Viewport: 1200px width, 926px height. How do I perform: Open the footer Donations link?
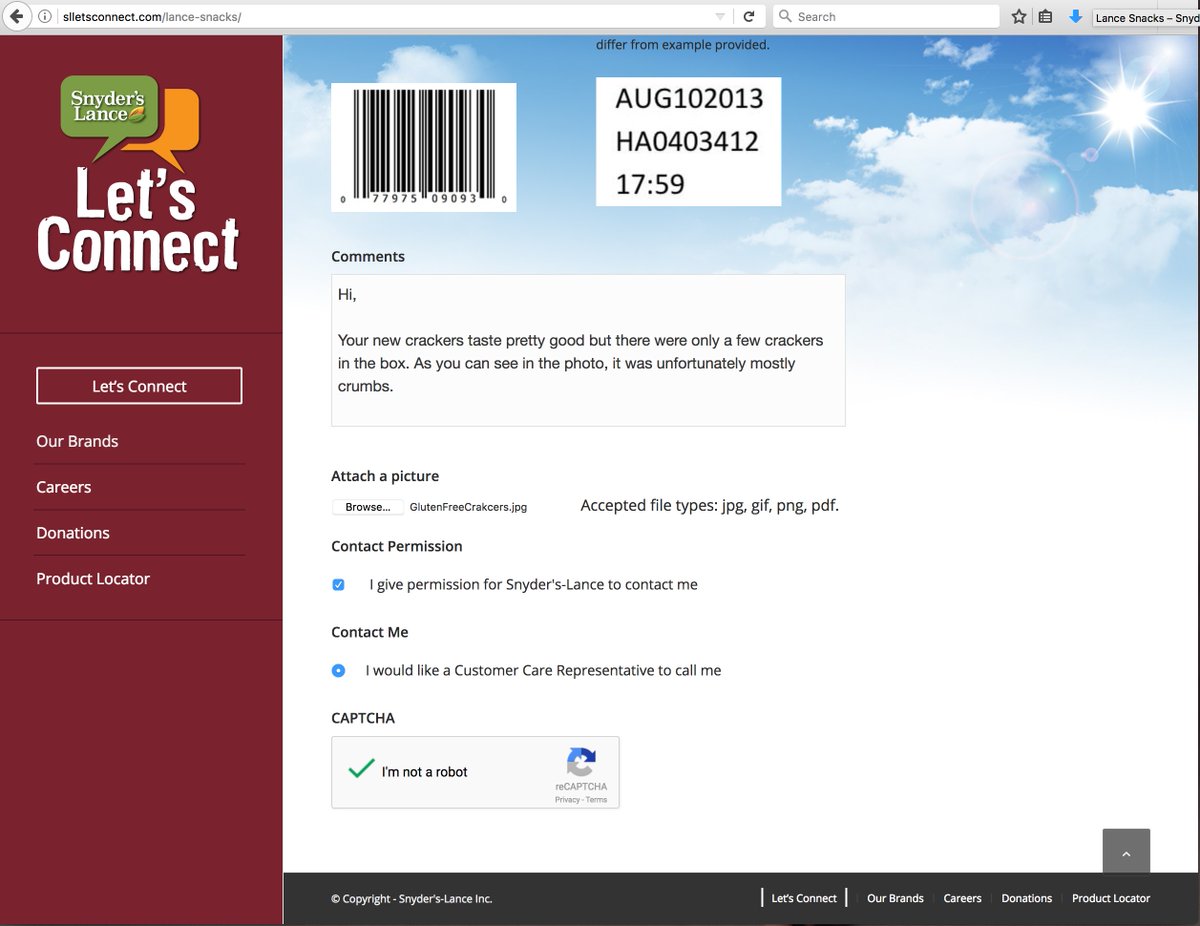coord(1027,898)
